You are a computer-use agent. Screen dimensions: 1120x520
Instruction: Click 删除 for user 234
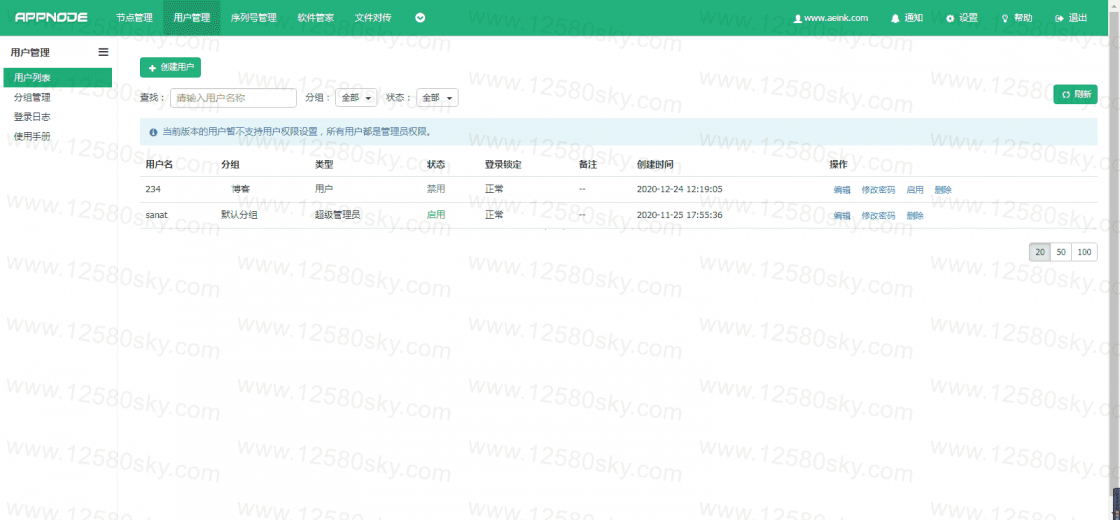point(943,190)
